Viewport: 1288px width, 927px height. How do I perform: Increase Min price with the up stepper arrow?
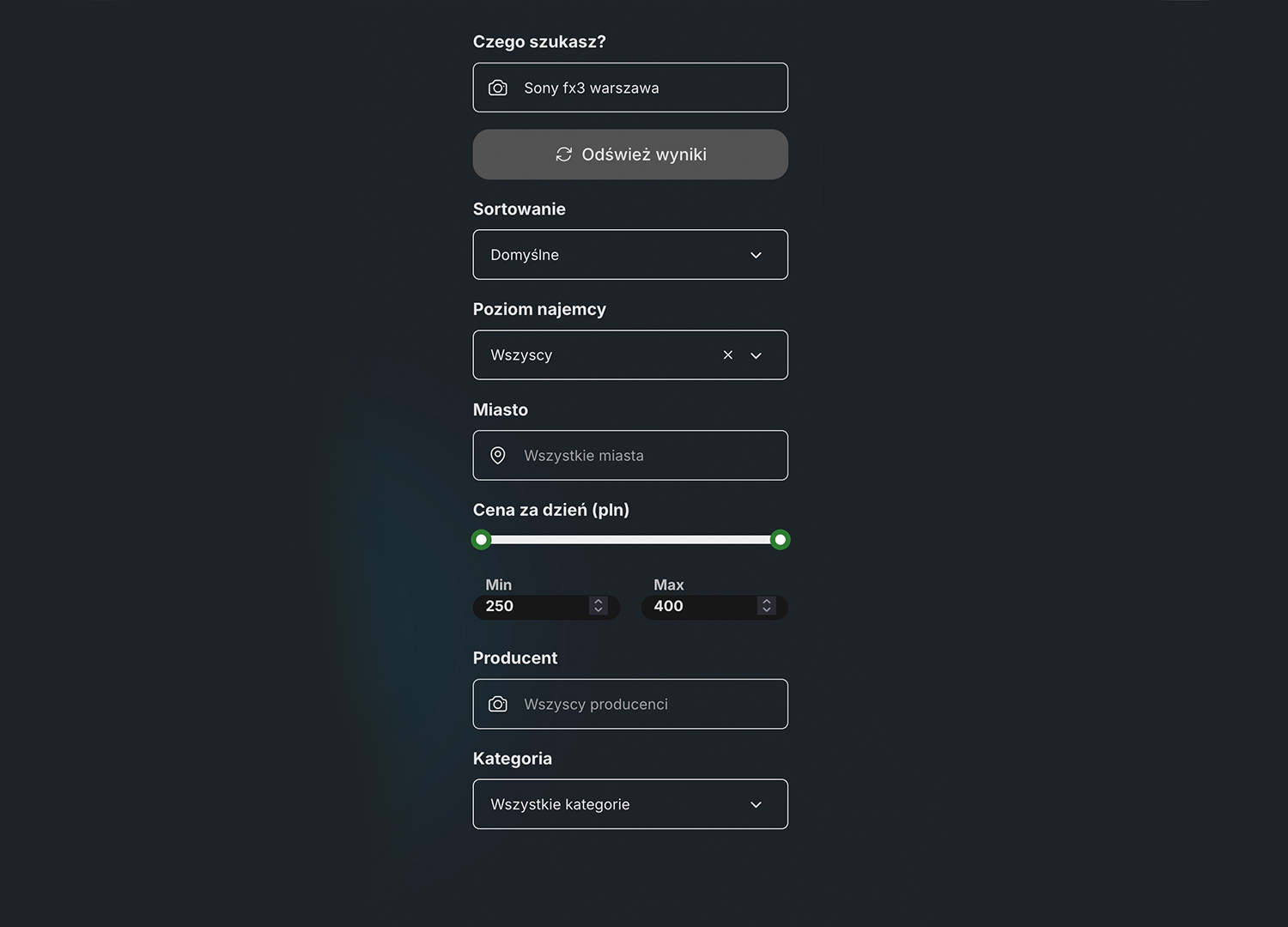[x=598, y=602]
